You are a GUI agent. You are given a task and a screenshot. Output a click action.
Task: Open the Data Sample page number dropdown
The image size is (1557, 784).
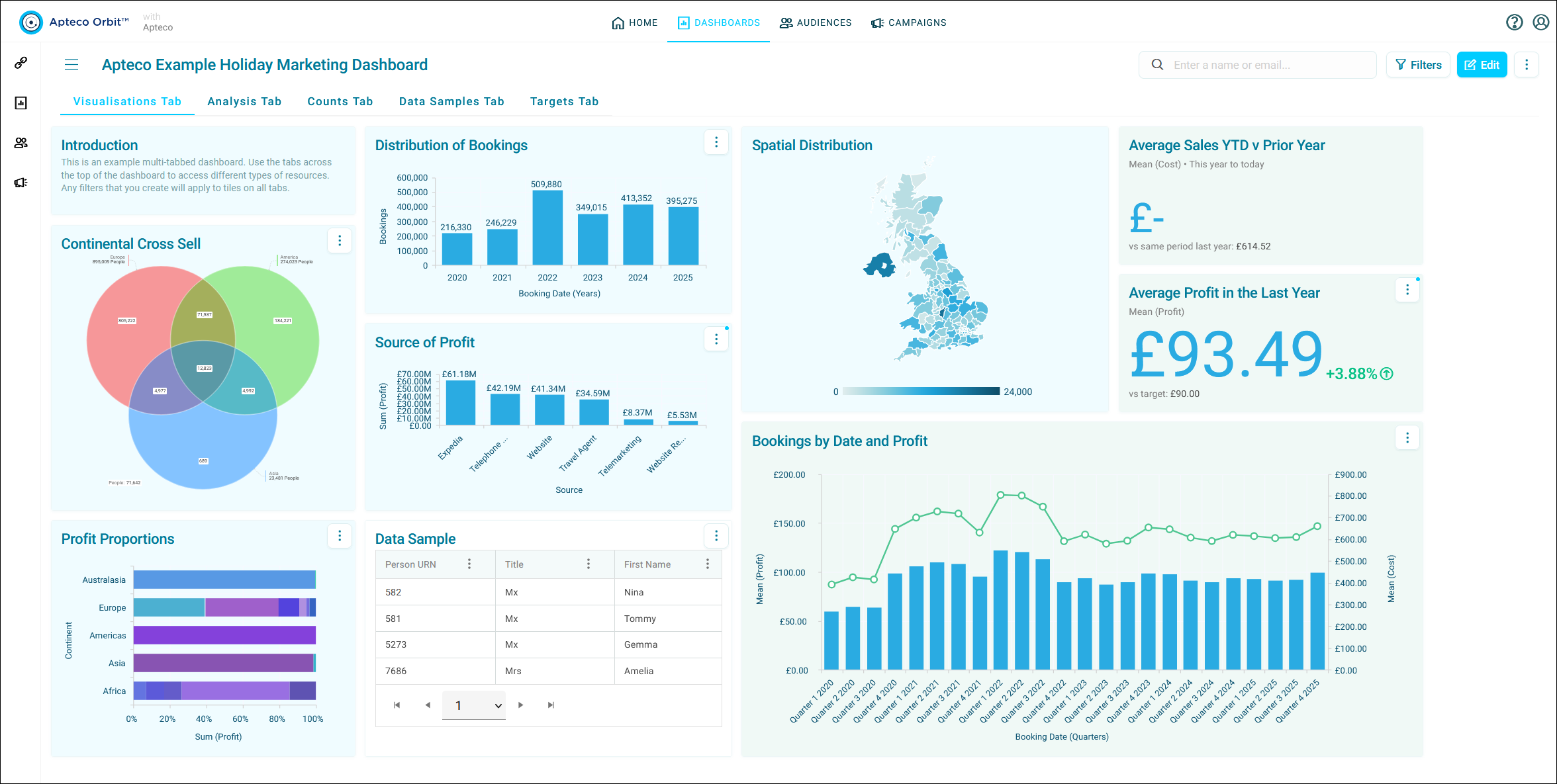[474, 705]
